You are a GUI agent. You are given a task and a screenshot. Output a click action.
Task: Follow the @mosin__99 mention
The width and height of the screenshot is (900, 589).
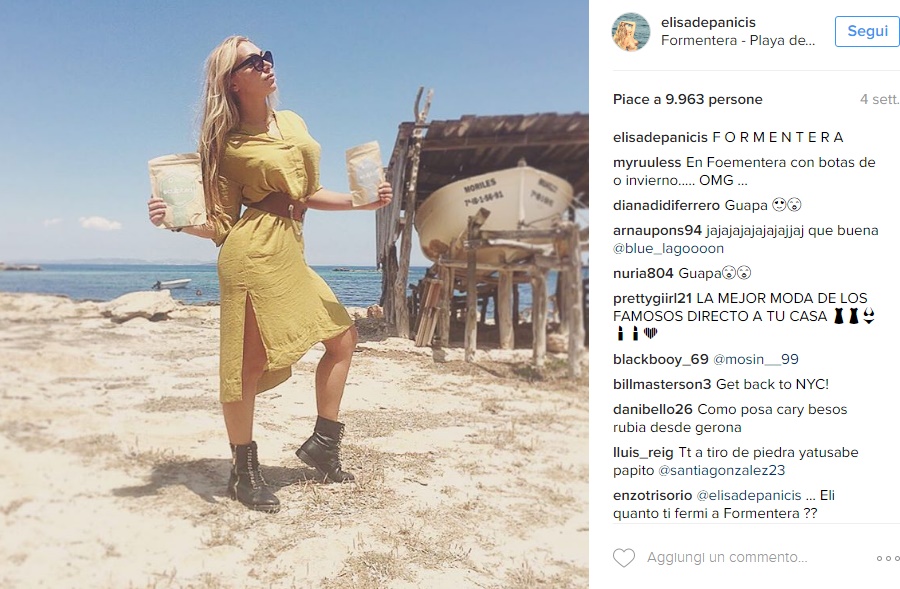coord(755,359)
